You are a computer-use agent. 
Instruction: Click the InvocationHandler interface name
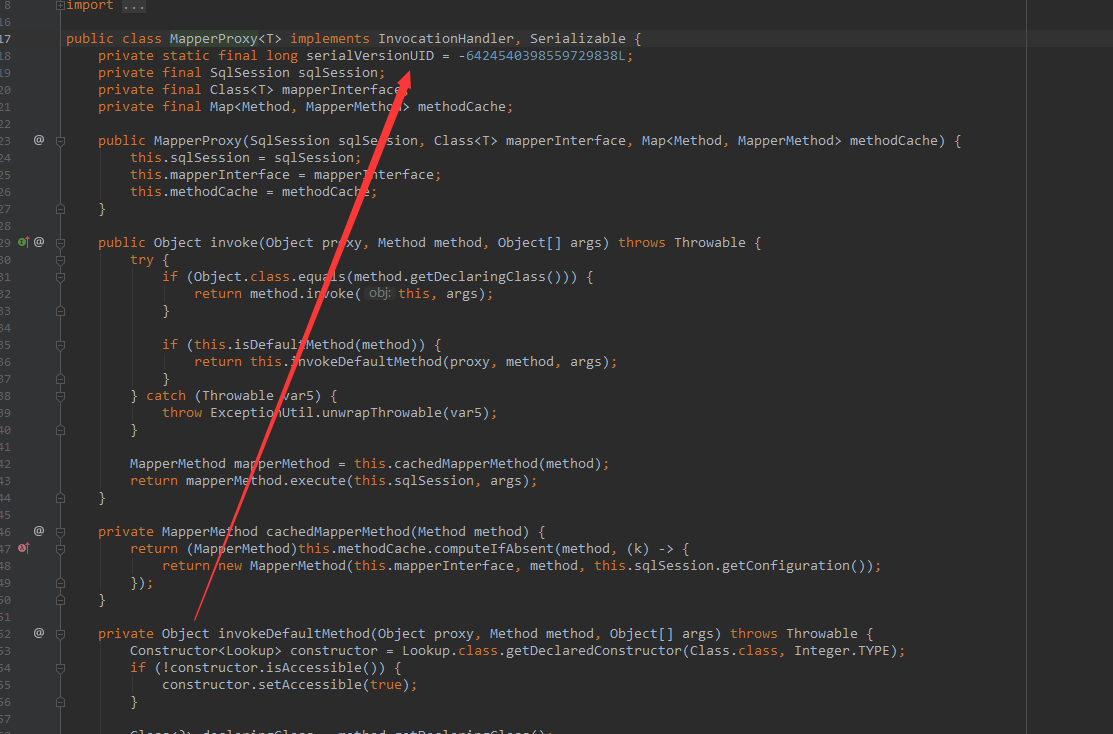(x=446, y=38)
